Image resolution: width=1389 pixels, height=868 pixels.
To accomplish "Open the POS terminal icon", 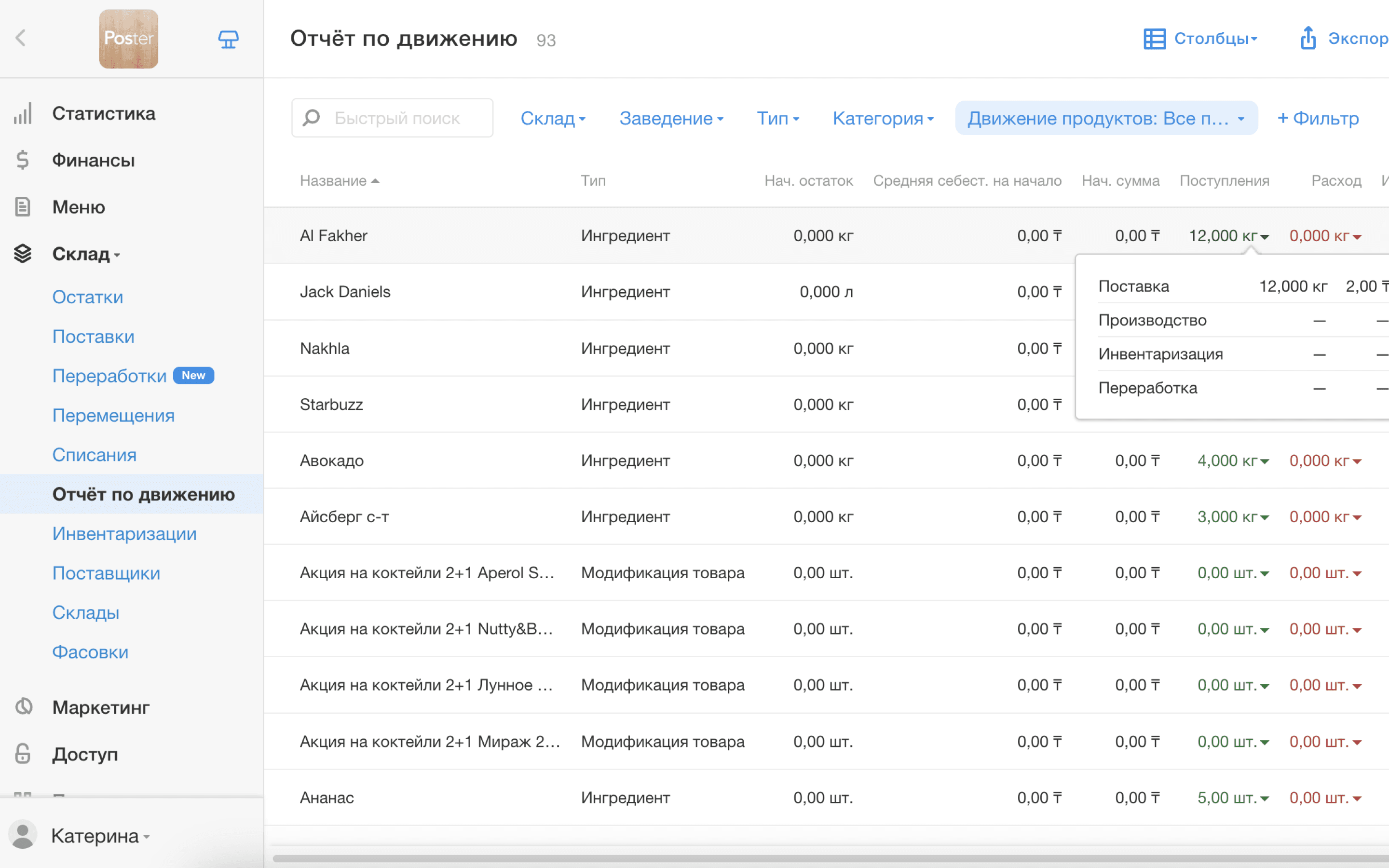I will 229,39.
